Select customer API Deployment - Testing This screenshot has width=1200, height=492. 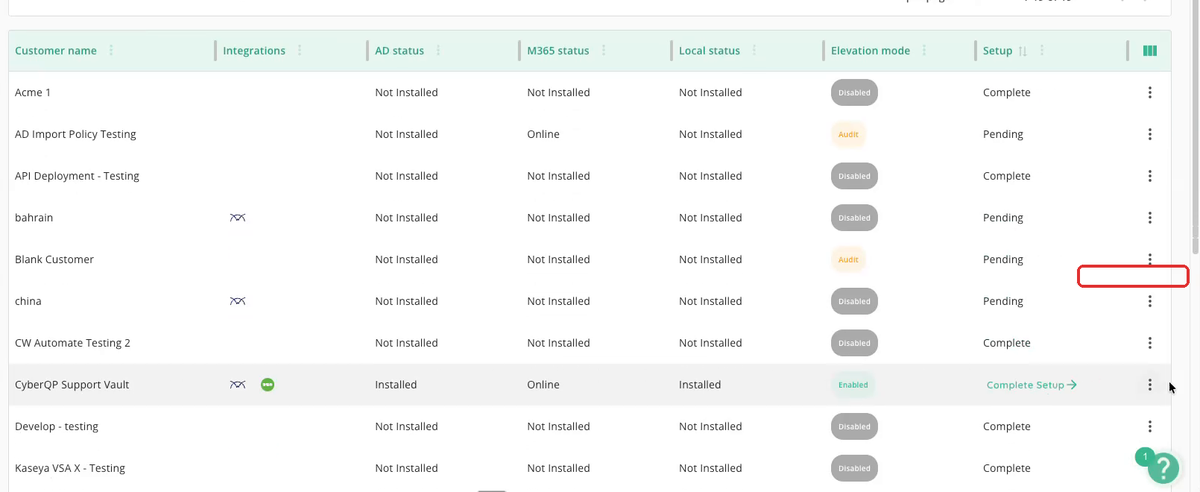77,176
